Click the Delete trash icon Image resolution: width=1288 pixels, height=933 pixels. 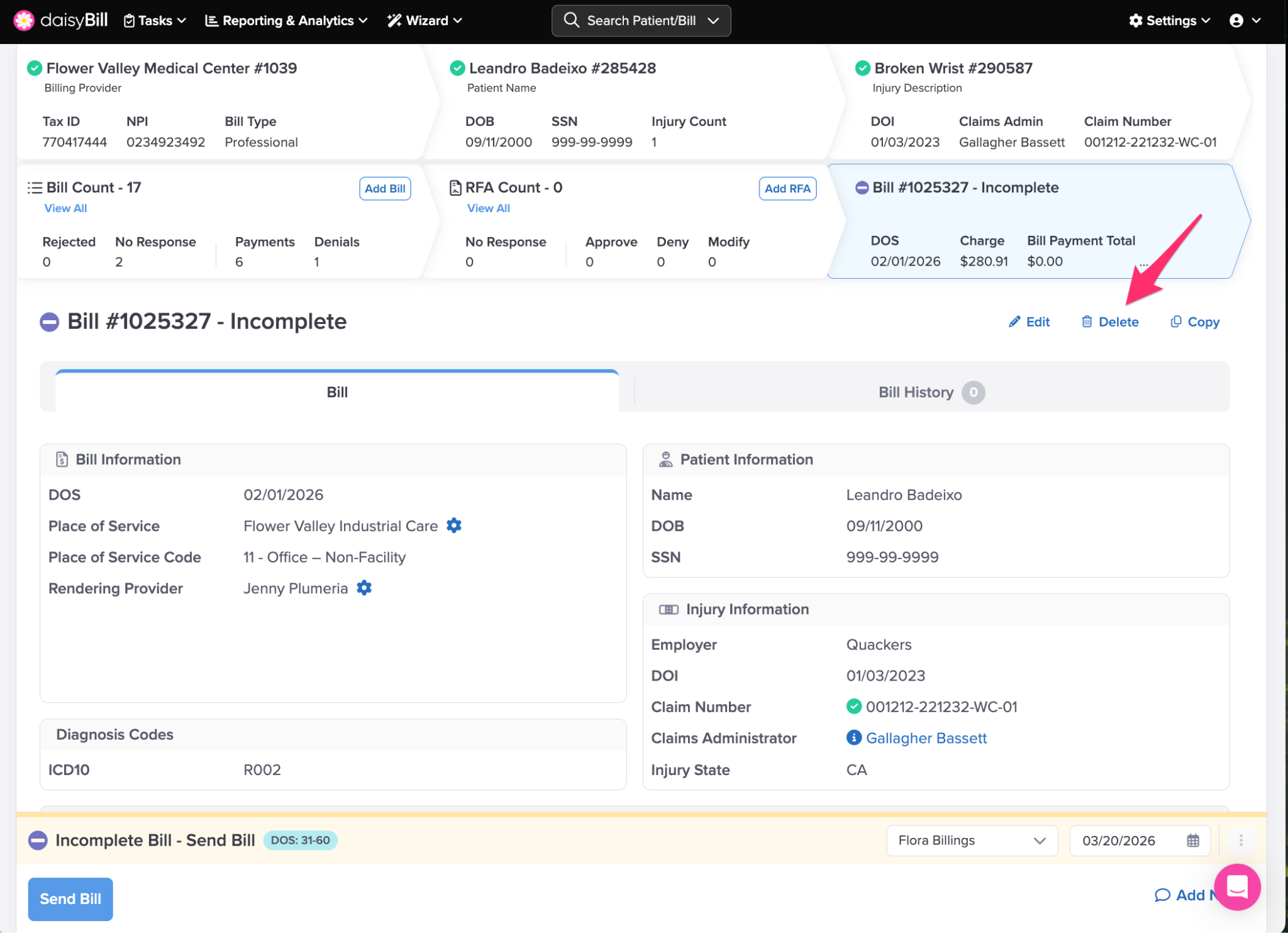(x=1086, y=321)
